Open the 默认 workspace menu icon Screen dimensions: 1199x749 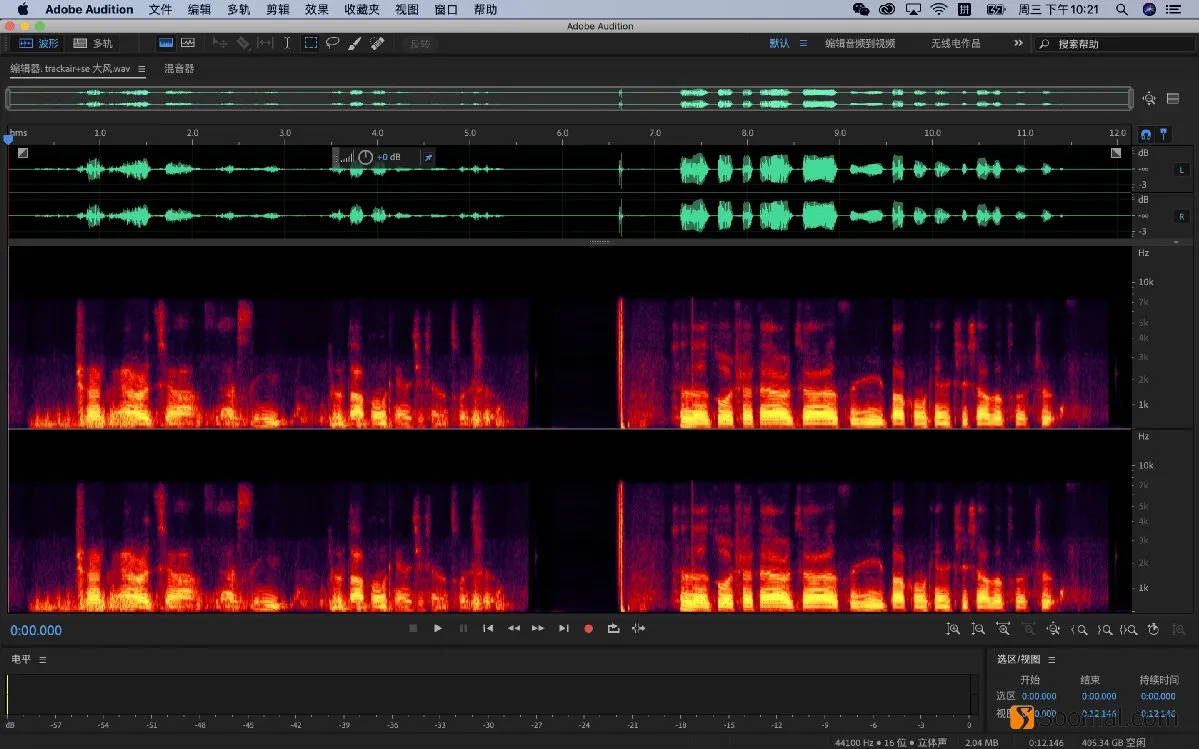[803, 44]
